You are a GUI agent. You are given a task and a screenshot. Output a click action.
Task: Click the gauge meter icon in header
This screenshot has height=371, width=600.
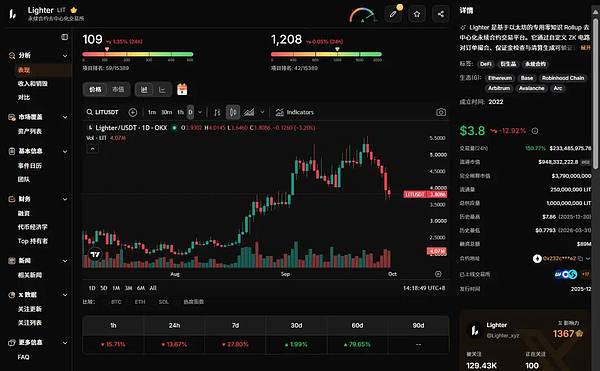(362, 15)
